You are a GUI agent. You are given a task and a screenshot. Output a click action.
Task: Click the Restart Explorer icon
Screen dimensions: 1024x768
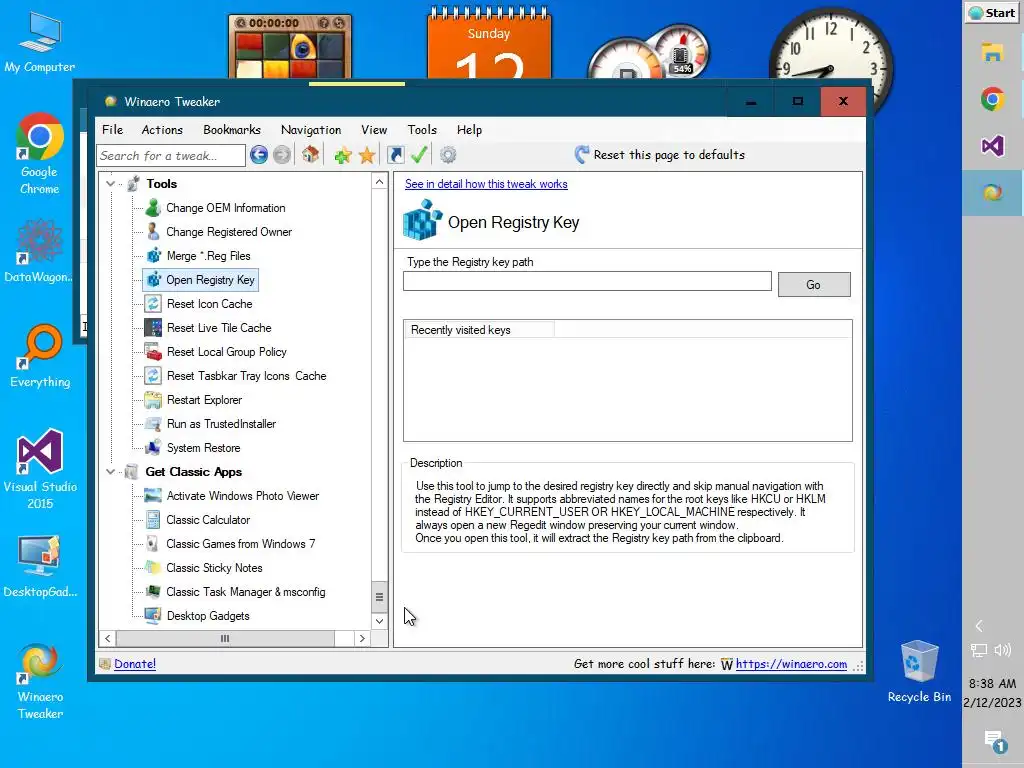tap(153, 400)
